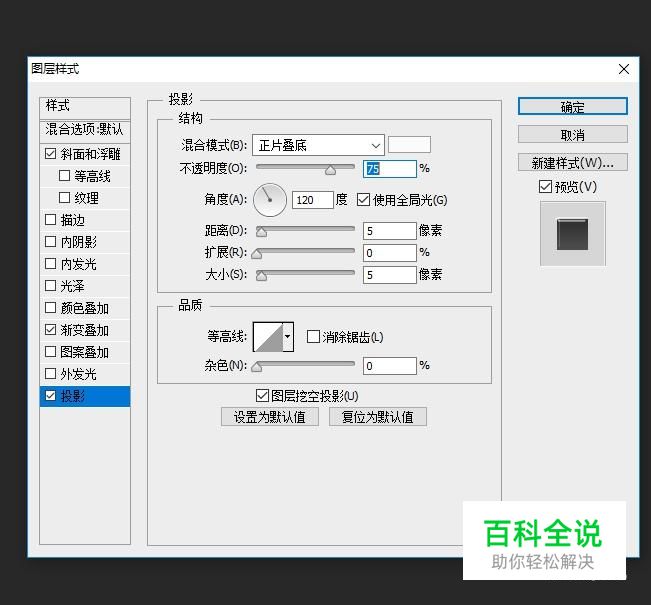Toggle the 斜面和浮雕 checkbox

pyautogui.click(x=50, y=154)
